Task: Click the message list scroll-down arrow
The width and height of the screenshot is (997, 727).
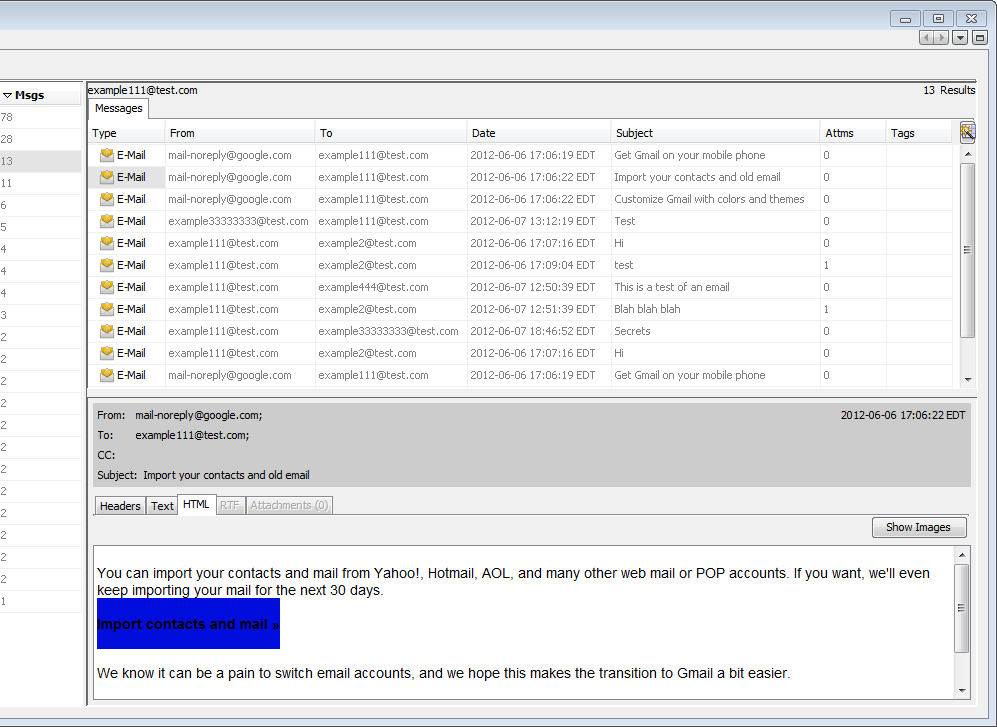Action: [x=967, y=380]
